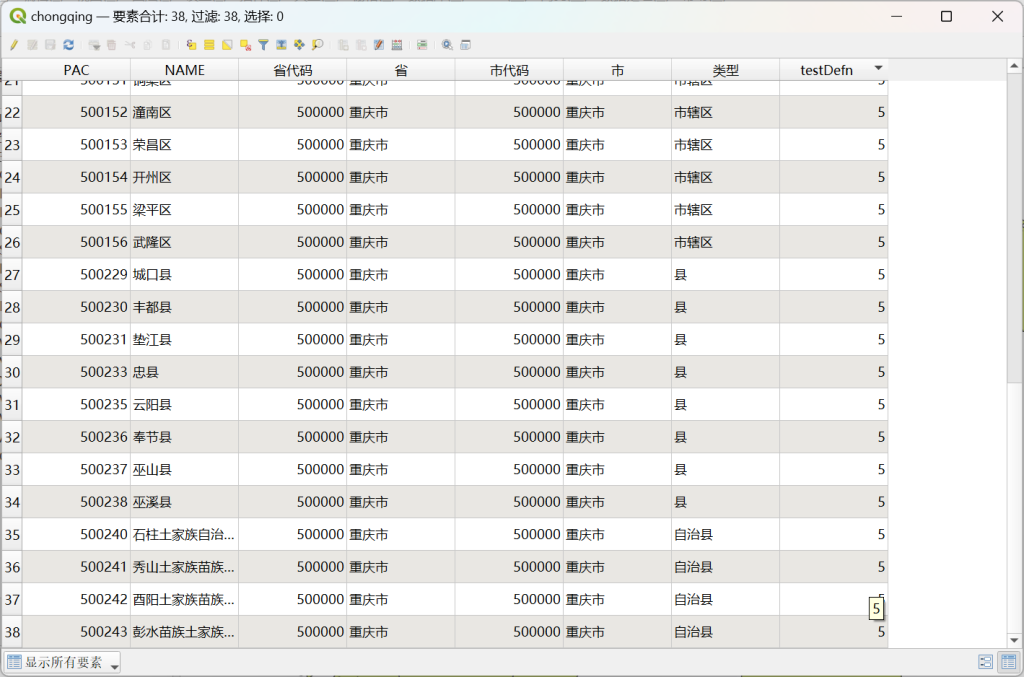Sort by the 省代码 column header

click(x=293, y=70)
